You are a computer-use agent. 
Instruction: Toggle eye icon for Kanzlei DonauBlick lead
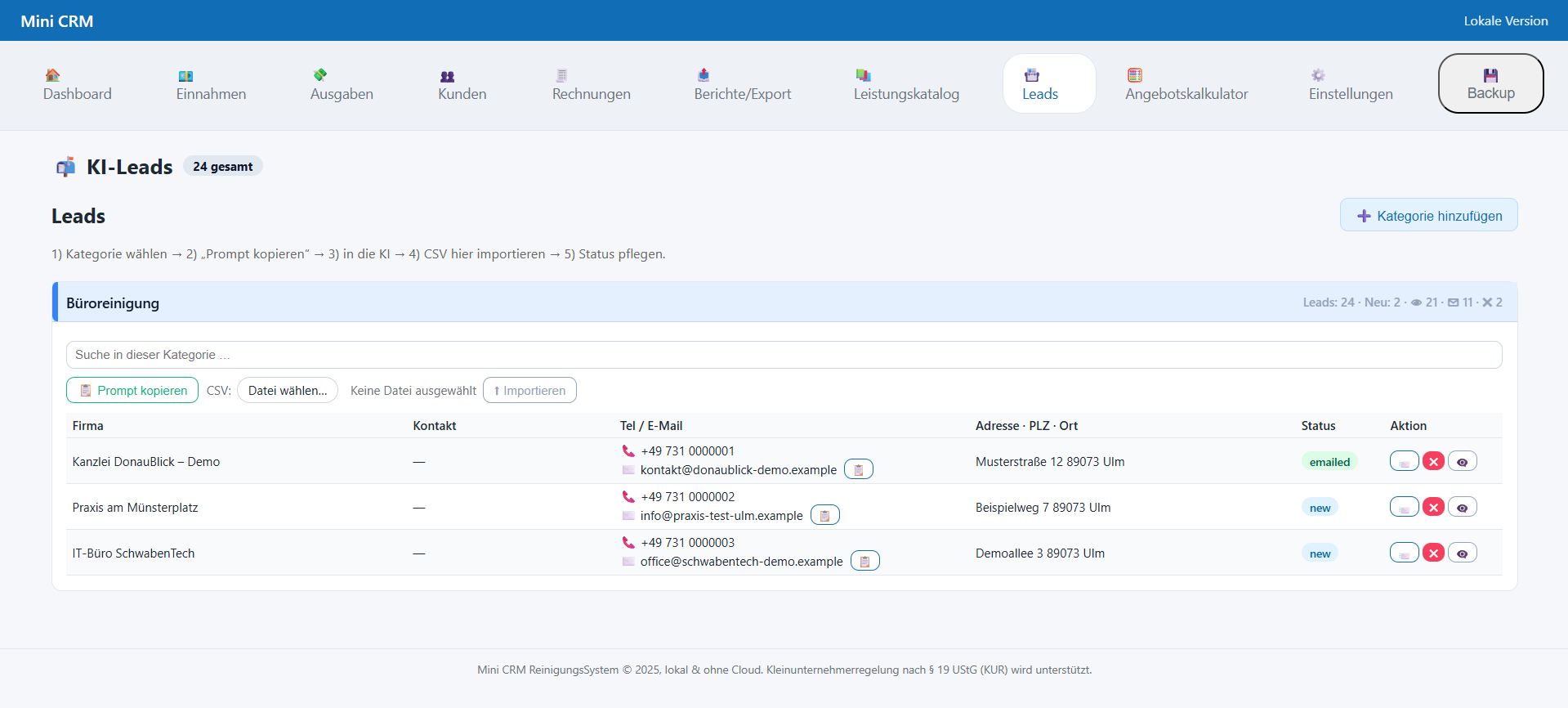(1462, 462)
